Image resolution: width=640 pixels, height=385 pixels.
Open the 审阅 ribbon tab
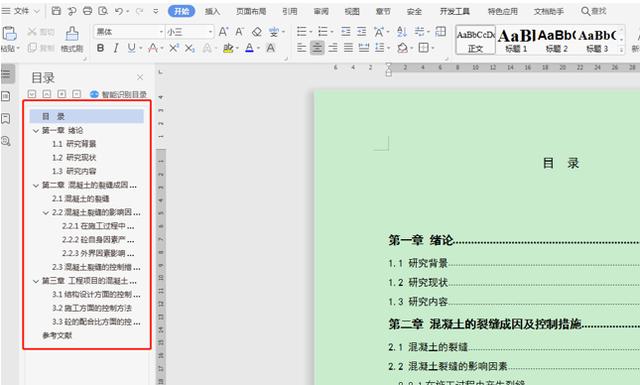pos(321,11)
